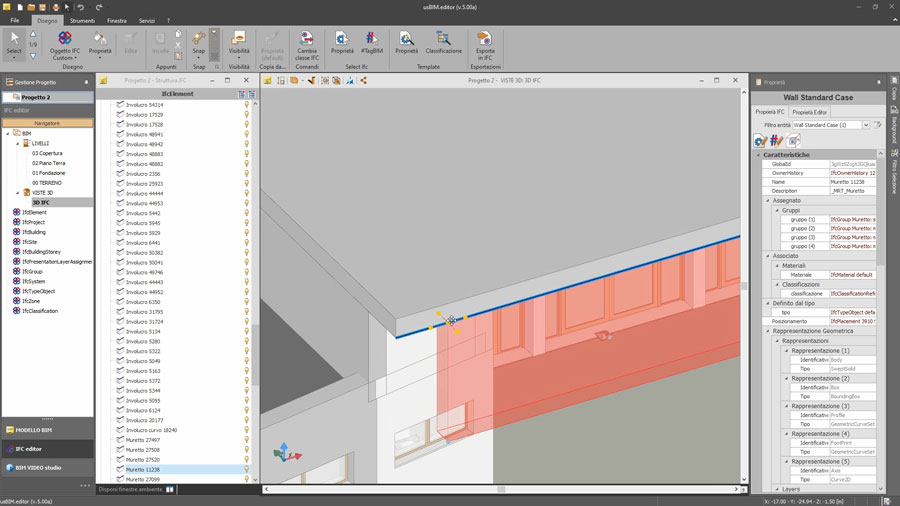Collapse the Gruppi group
Image resolution: width=900 pixels, height=506 pixels.
click(x=777, y=211)
